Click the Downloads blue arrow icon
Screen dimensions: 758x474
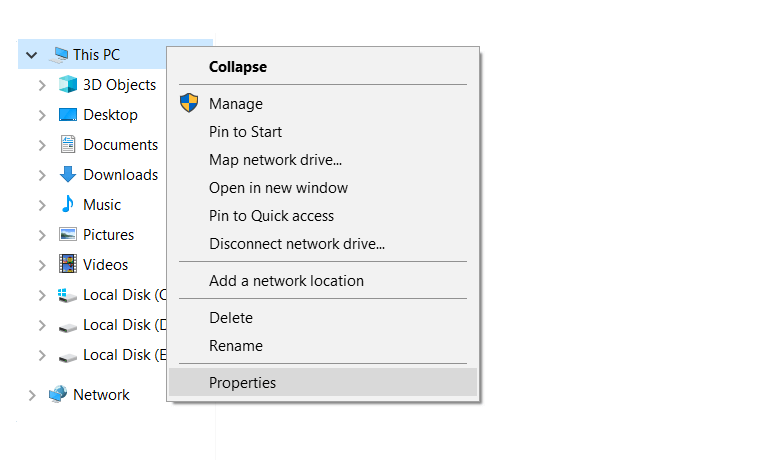(x=68, y=174)
